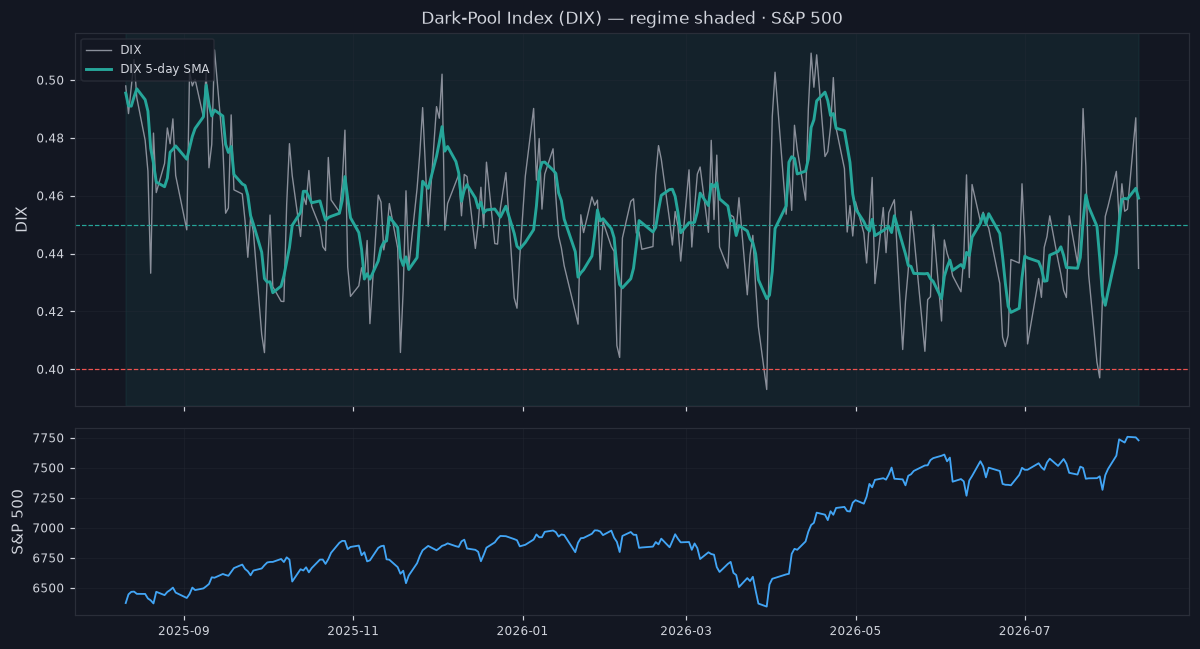Viewport: 1200px width, 649px height.
Task: Click the 2026-05 x-axis date label
Action: (x=856, y=631)
